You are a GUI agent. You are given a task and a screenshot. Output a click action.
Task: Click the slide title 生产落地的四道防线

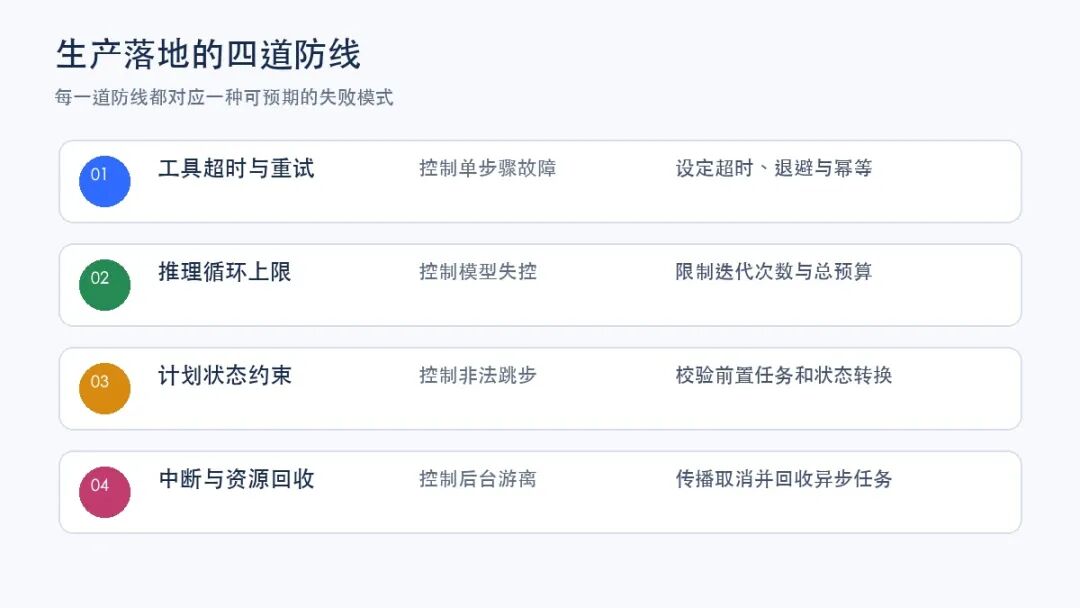coord(208,54)
